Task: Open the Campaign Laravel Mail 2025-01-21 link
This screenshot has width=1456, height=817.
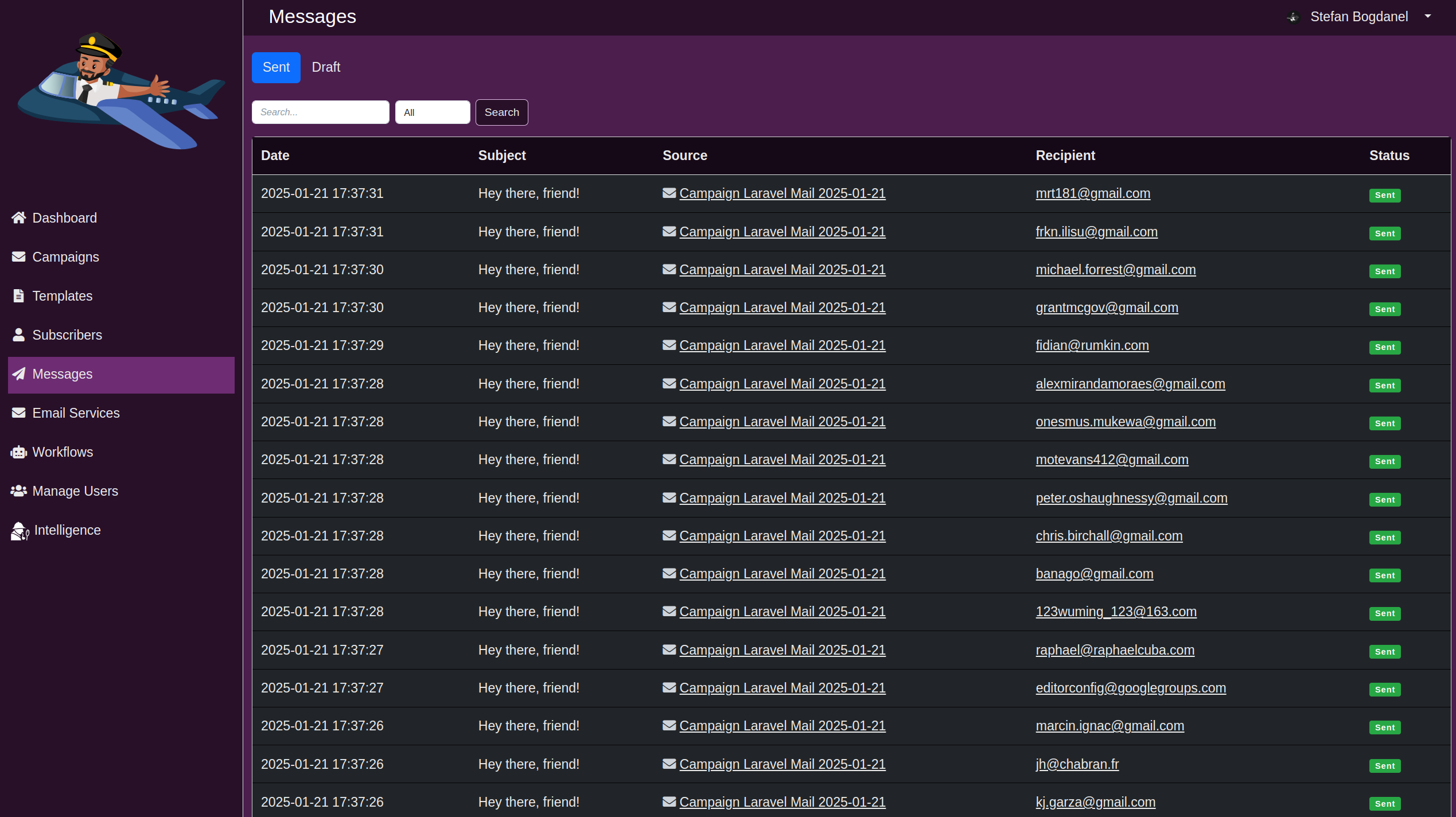Action: point(782,193)
